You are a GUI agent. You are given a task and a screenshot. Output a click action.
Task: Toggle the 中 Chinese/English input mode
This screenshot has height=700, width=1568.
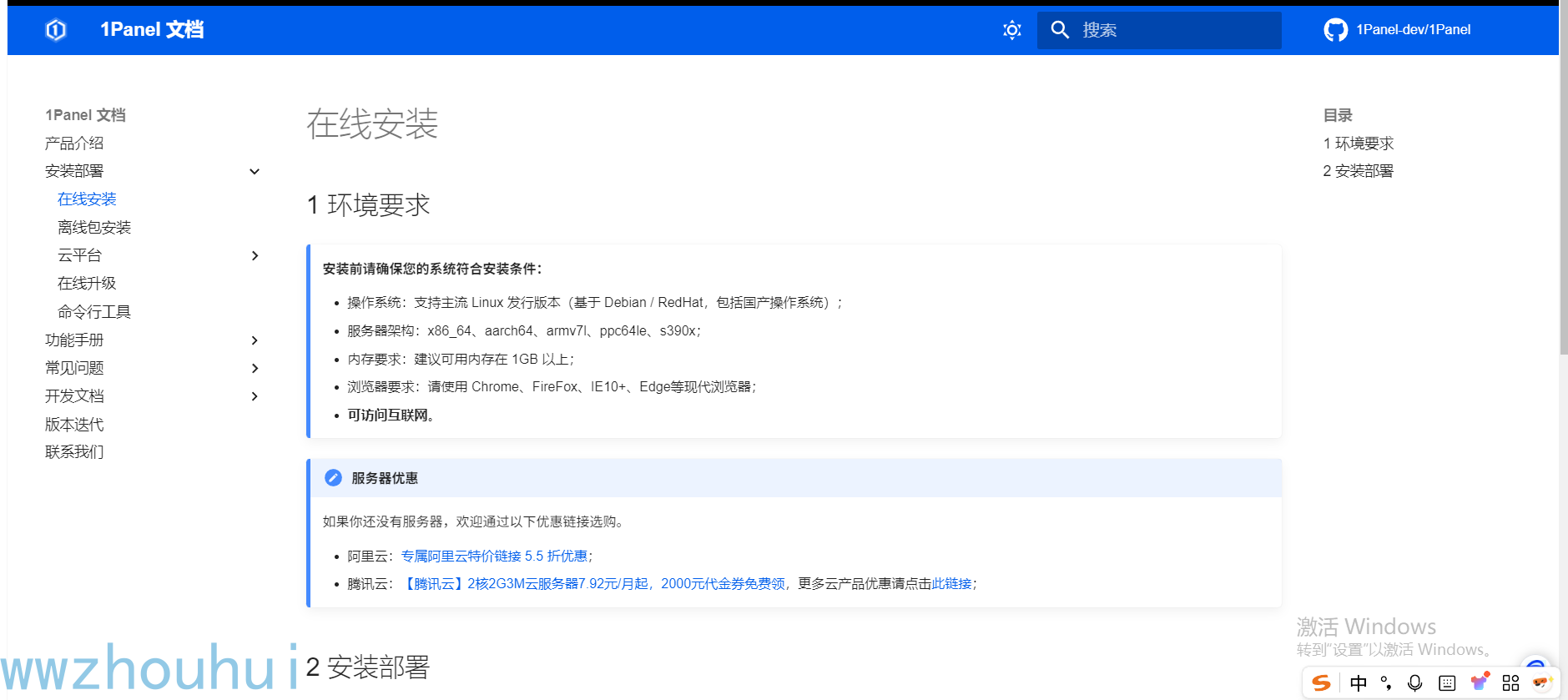point(1358,683)
